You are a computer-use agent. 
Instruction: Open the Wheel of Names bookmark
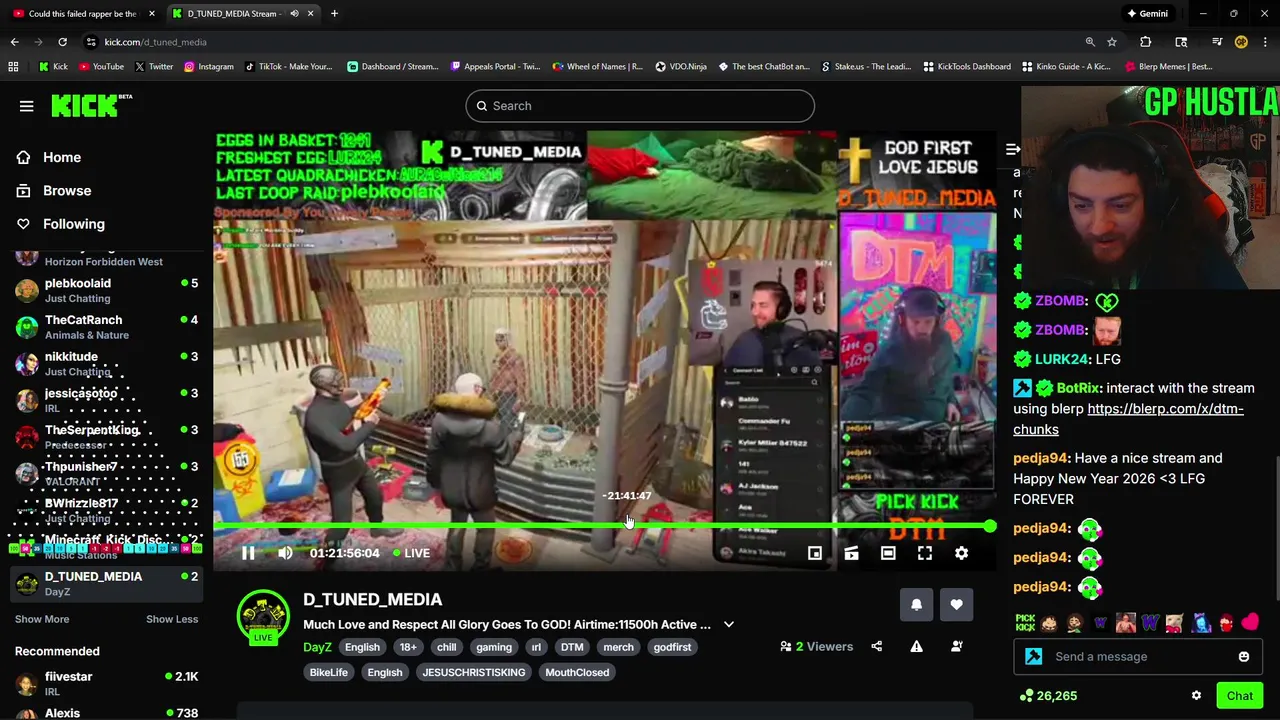[597, 67]
